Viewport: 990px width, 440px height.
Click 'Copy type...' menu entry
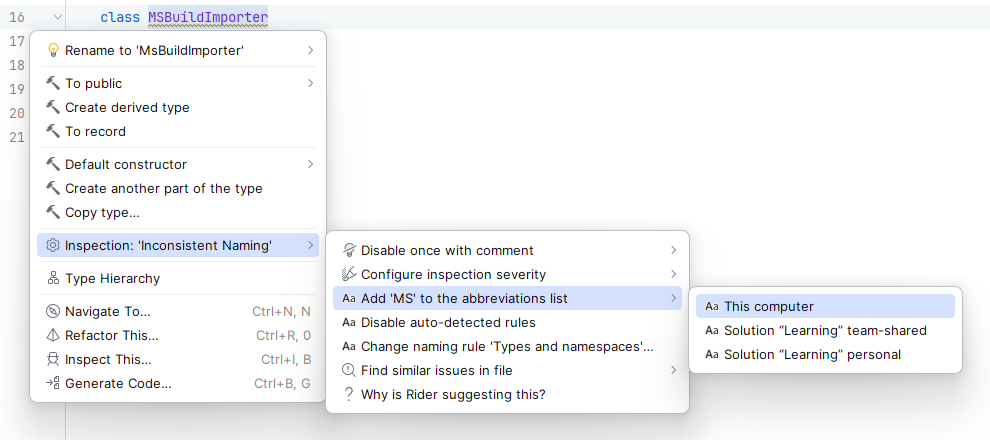tap(102, 212)
